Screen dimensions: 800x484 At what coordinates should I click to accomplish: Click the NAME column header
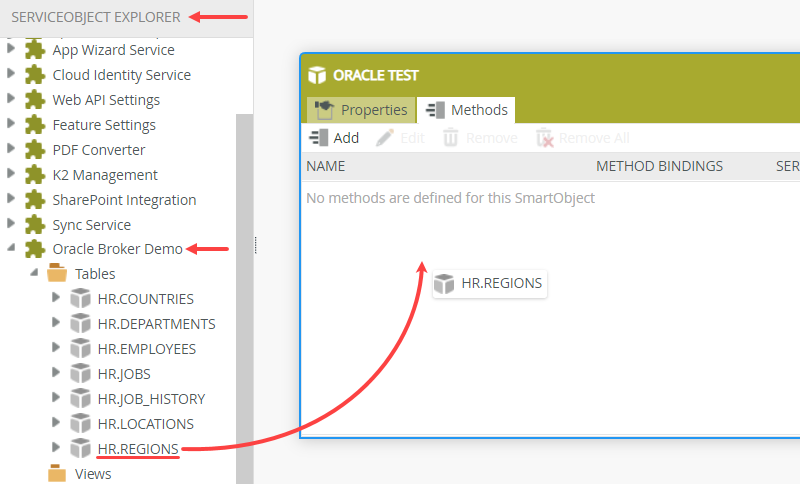tap(326, 166)
